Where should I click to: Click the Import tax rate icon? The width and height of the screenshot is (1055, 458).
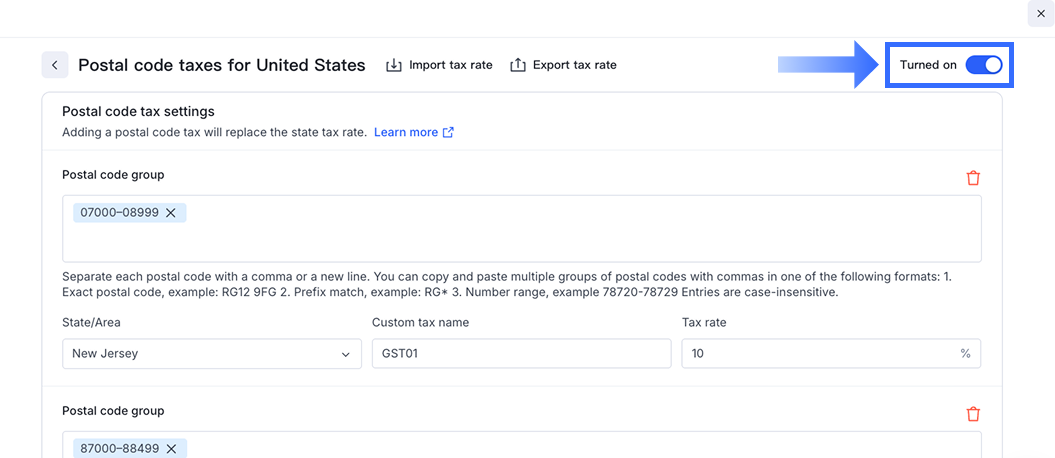coord(394,65)
